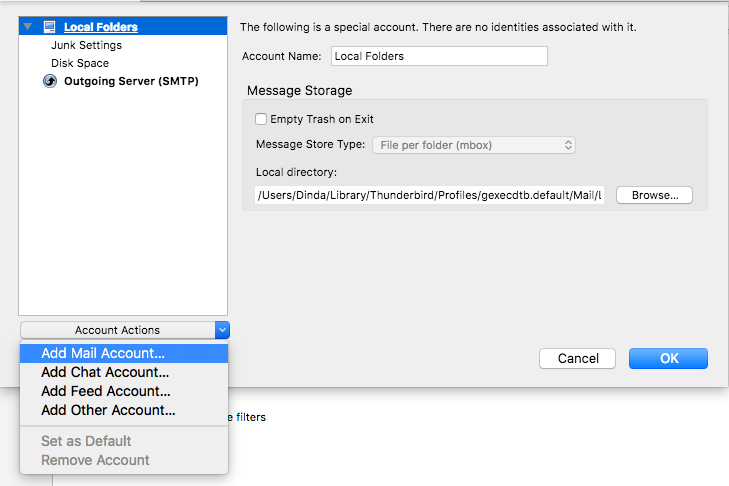Open Junk Settings in the sidebar
729x486 pixels.
point(86,45)
